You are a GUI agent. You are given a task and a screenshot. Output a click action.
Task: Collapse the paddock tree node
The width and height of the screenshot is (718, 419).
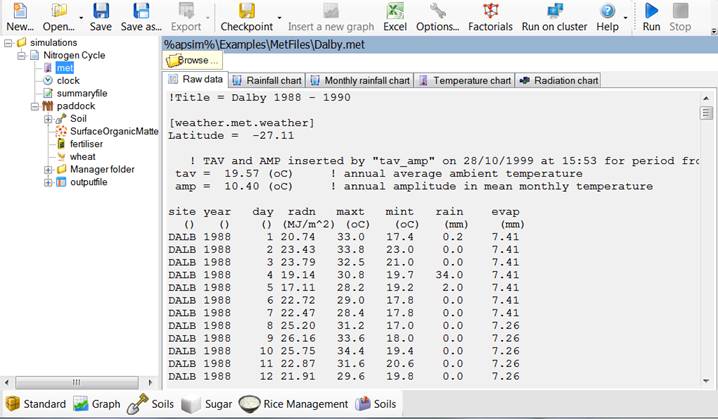pyautogui.click(x=35, y=106)
